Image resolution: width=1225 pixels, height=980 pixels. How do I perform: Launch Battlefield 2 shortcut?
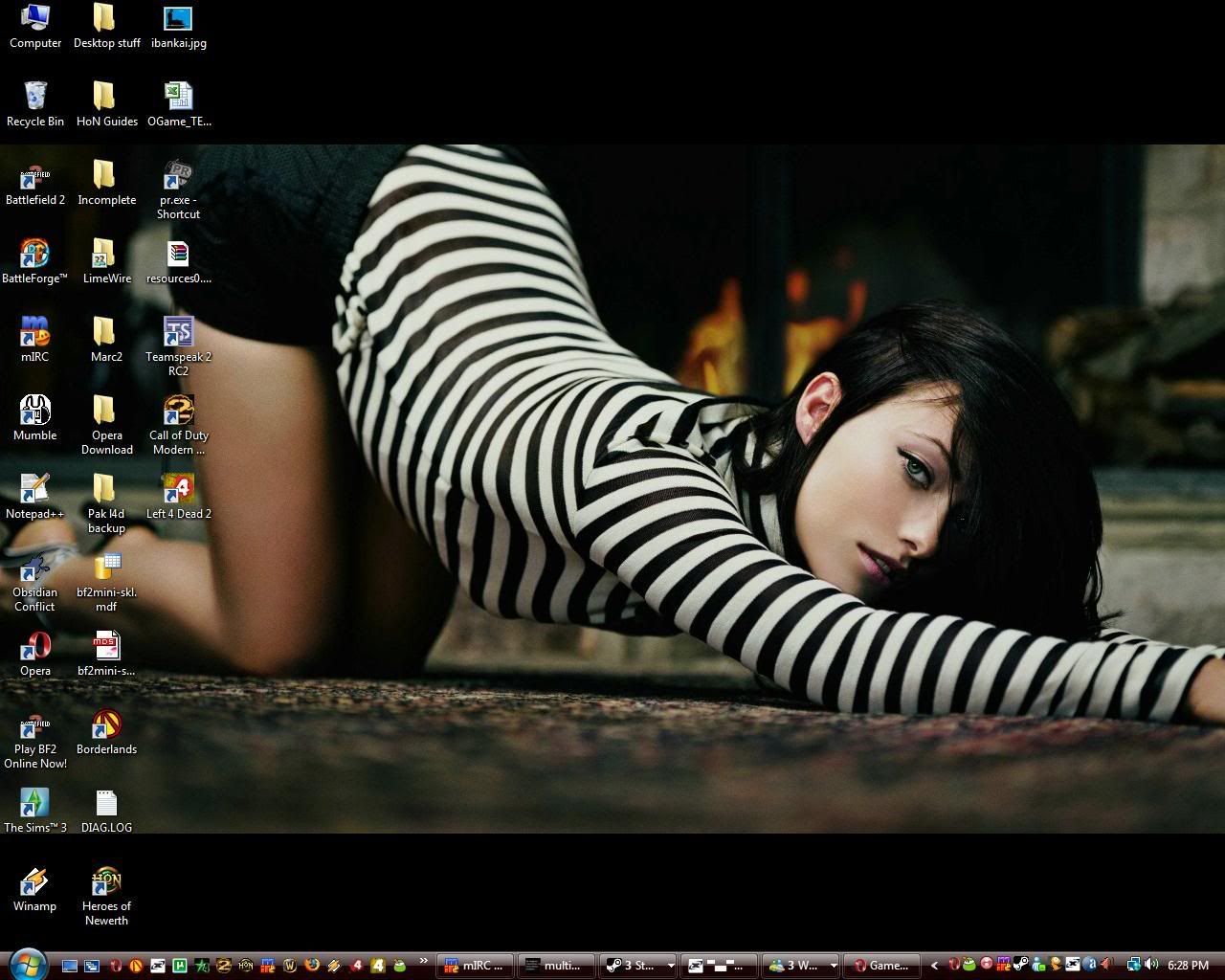pos(35,183)
